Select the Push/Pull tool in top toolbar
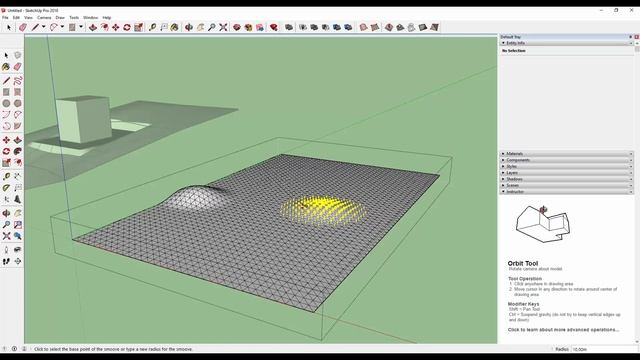Screen dimensions: 640x360 [93, 27]
